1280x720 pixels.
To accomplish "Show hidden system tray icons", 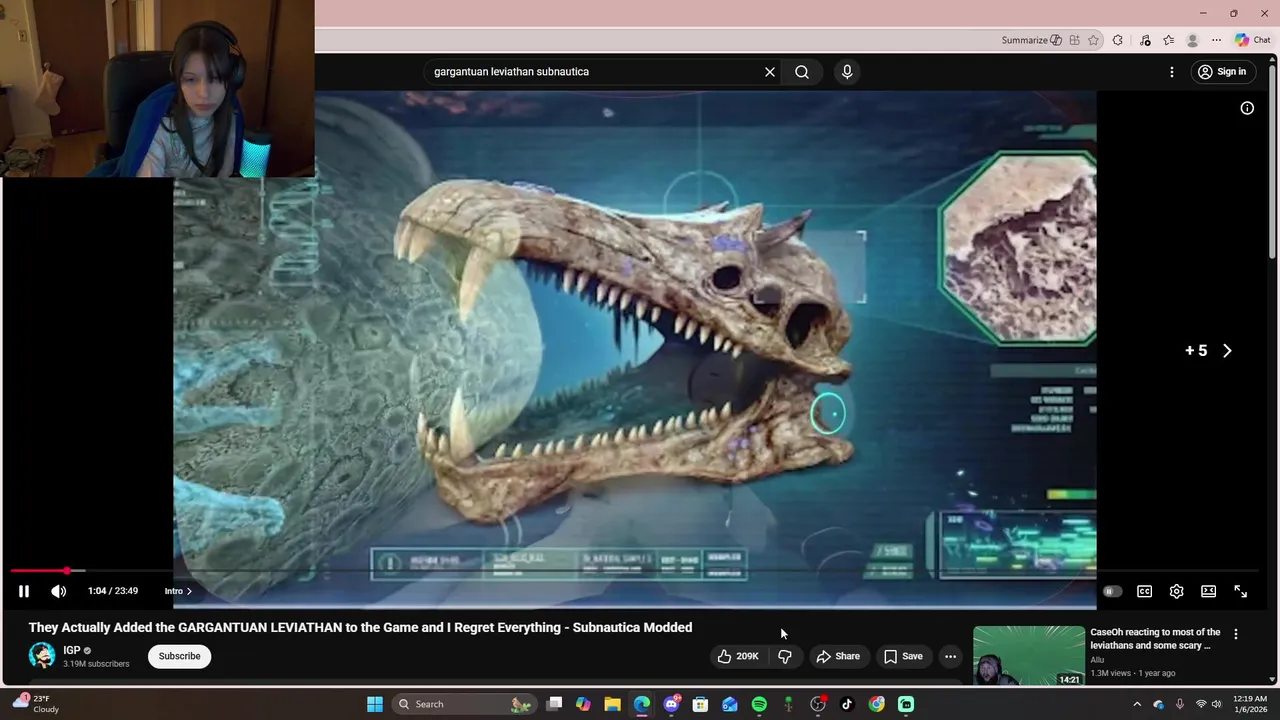I will pyautogui.click(x=1137, y=704).
